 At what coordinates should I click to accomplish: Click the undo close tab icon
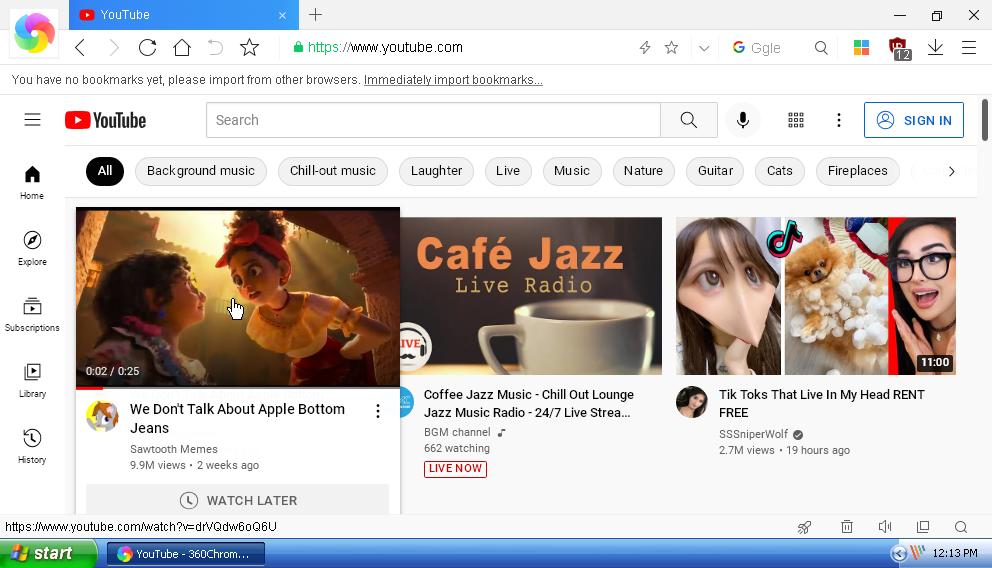[x=215, y=47]
